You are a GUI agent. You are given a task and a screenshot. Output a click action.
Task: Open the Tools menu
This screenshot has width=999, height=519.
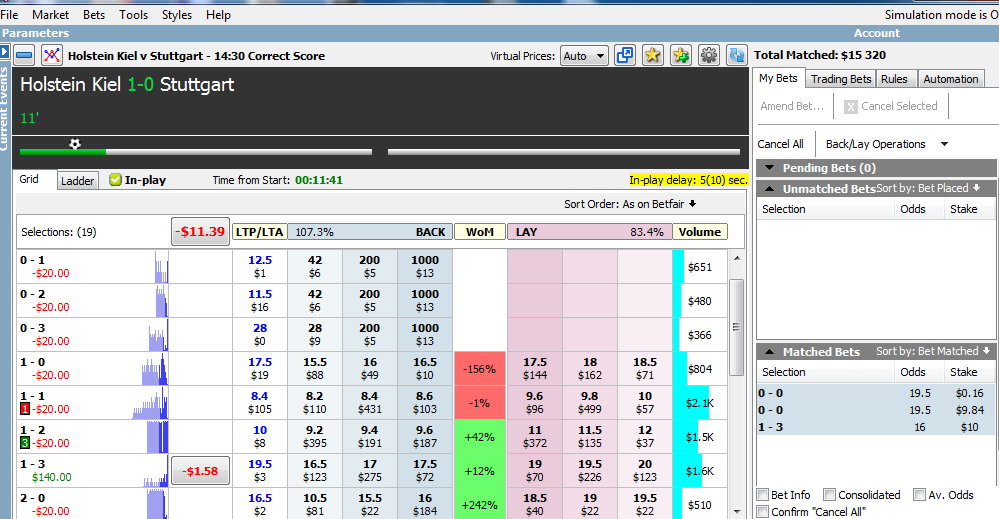pyautogui.click(x=133, y=15)
